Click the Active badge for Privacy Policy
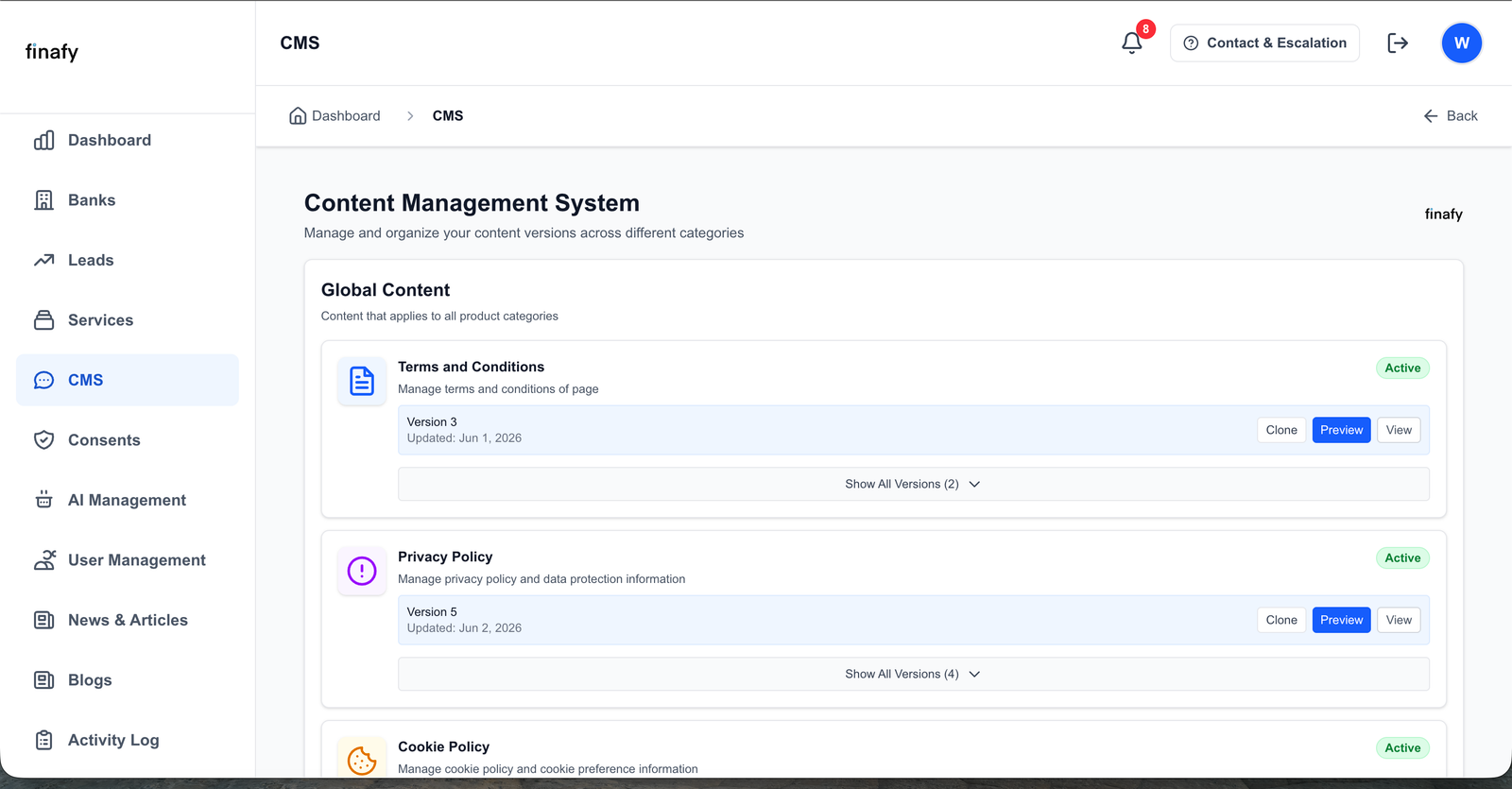The image size is (1512, 789). [x=1402, y=558]
